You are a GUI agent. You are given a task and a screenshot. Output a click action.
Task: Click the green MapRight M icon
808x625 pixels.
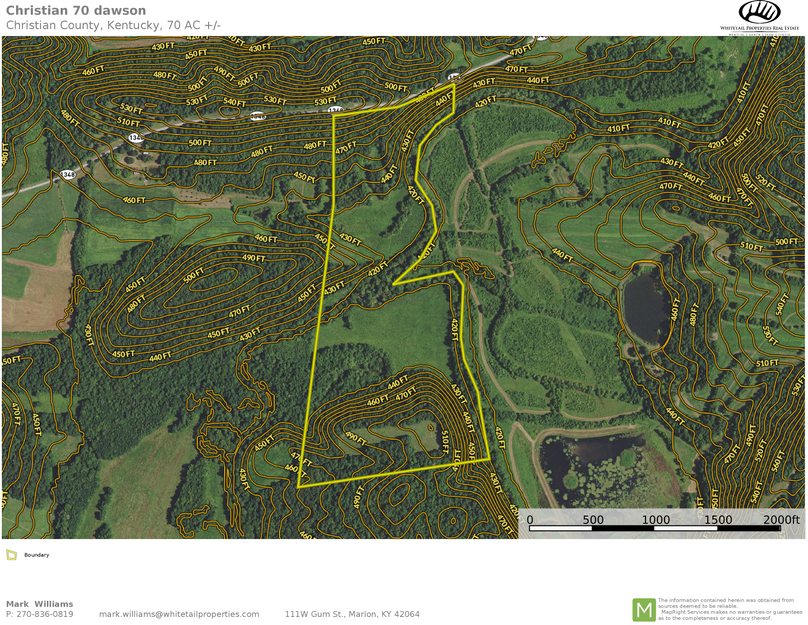click(x=643, y=609)
